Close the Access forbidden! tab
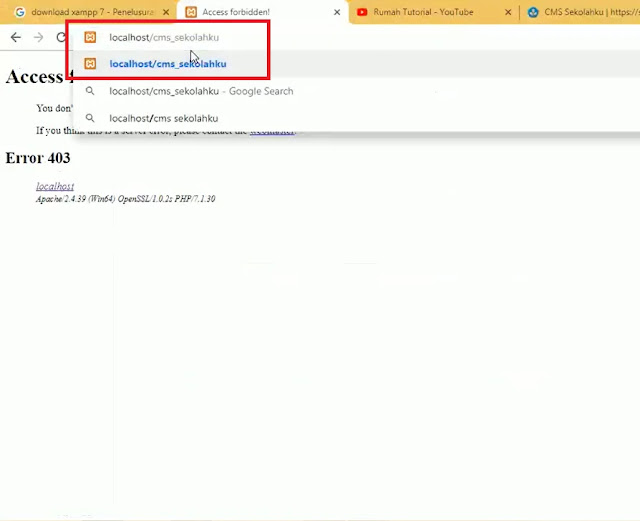 click(337, 12)
